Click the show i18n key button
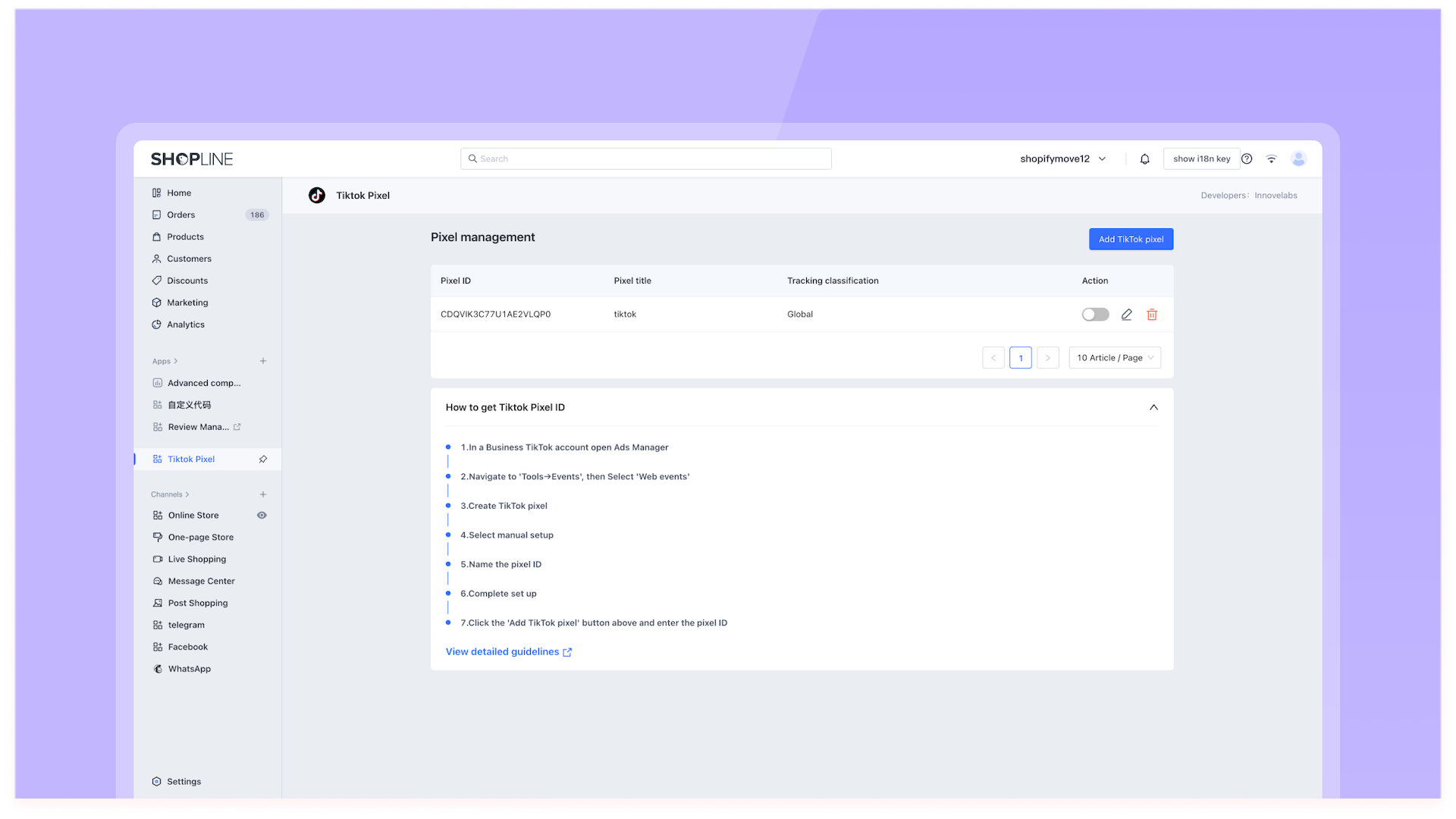Screen dimensions: 1456x819 tap(1201, 159)
